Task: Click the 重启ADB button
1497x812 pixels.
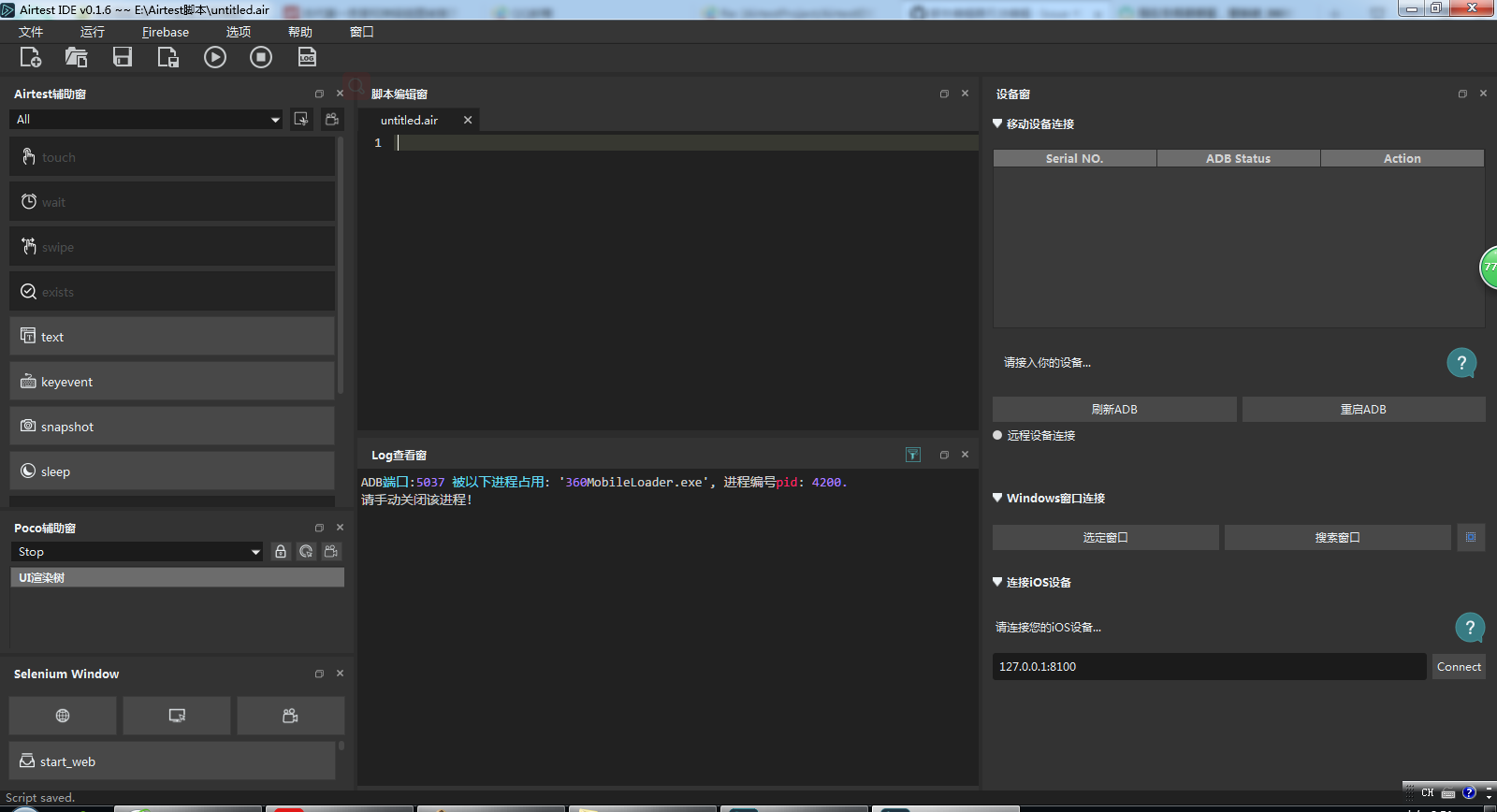Action: point(1363,409)
